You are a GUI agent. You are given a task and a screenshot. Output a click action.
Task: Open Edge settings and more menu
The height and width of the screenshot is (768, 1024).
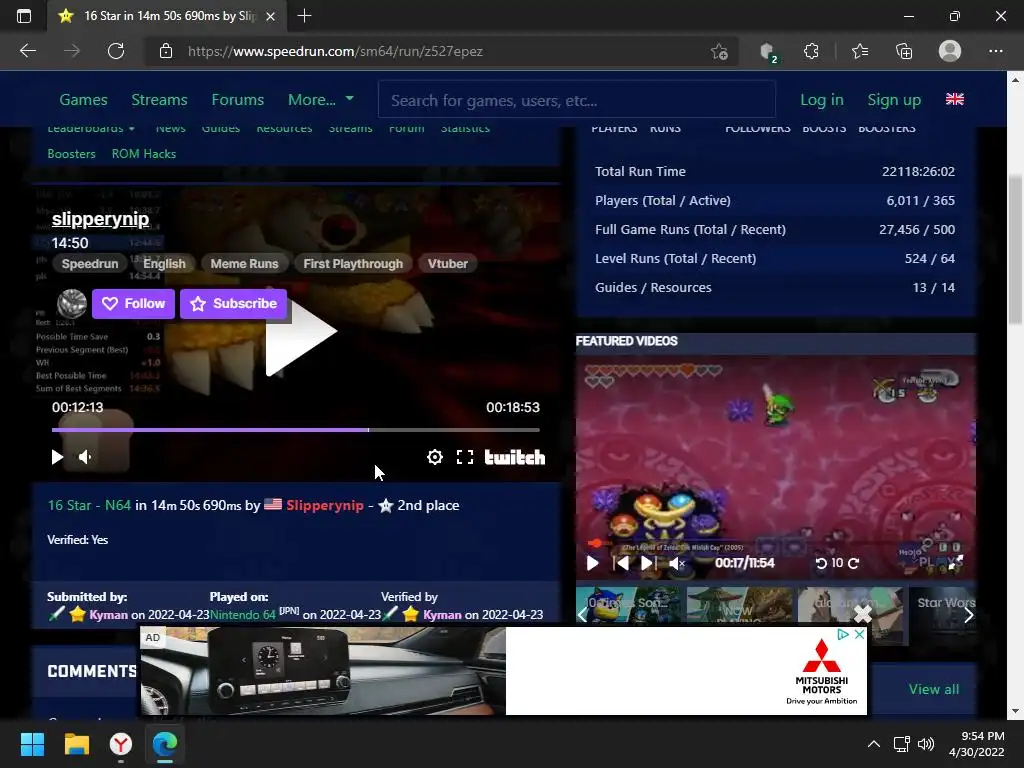pyautogui.click(x=995, y=51)
